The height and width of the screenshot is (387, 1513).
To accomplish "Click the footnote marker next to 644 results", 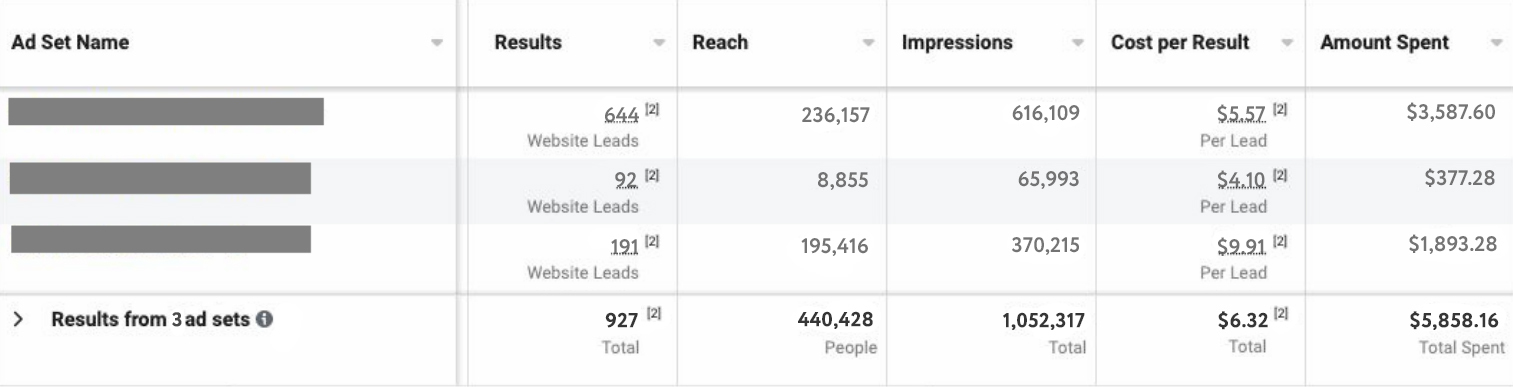I will tap(652, 110).
